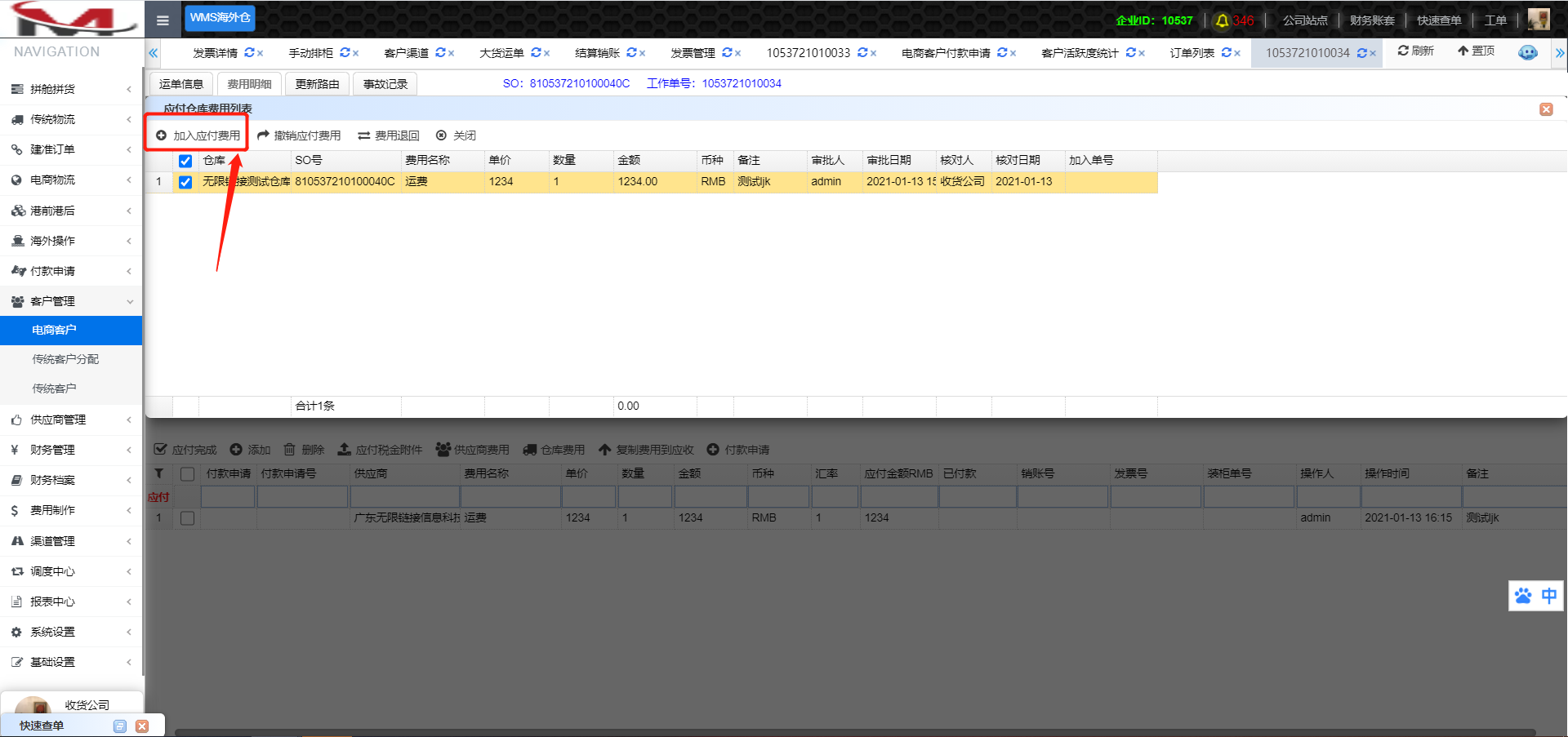Click 财务管理 sidebar yen icon
The width and height of the screenshot is (1568, 737).
16,450
